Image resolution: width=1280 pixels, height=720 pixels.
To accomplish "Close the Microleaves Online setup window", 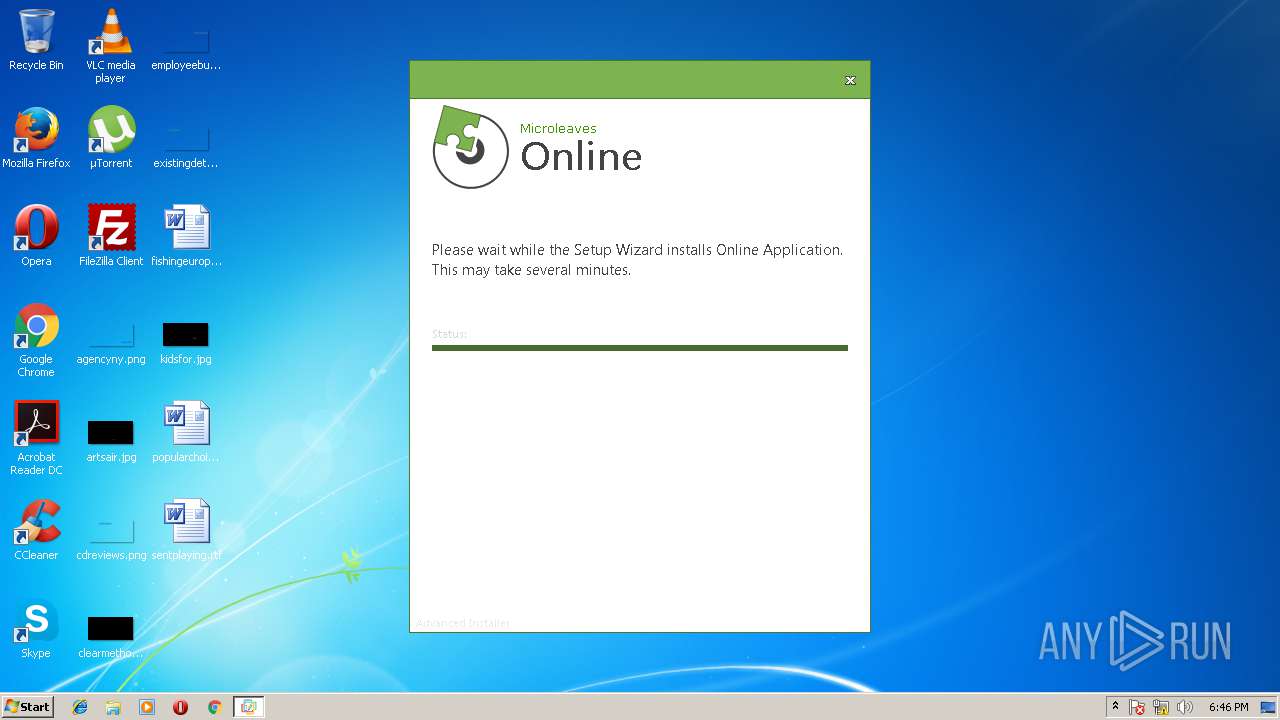I will [850, 80].
